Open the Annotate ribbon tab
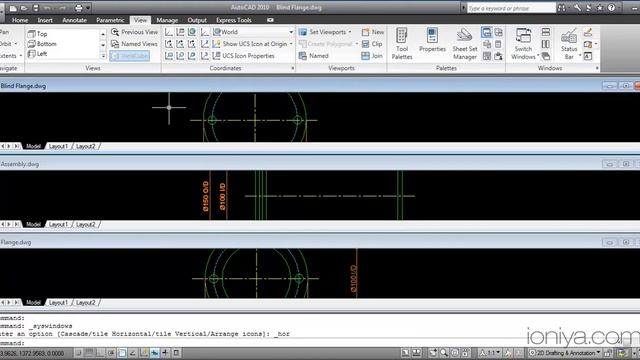 coord(74,20)
